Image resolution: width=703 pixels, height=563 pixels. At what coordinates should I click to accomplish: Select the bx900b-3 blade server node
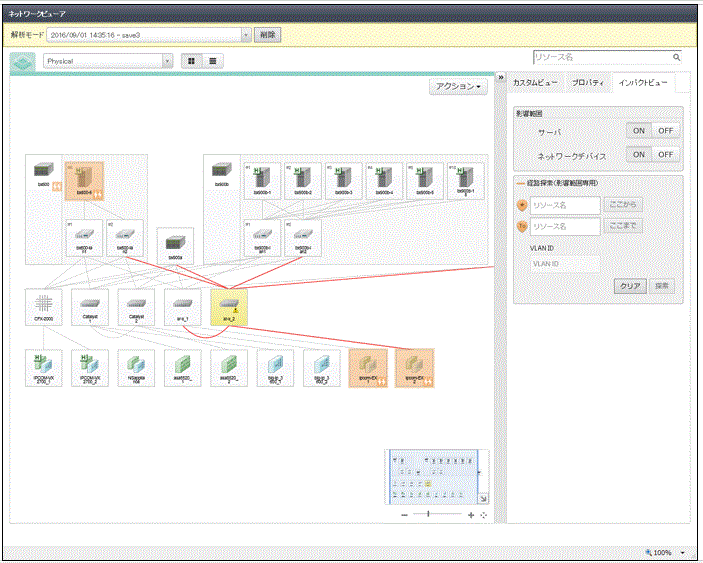tap(343, 181)
